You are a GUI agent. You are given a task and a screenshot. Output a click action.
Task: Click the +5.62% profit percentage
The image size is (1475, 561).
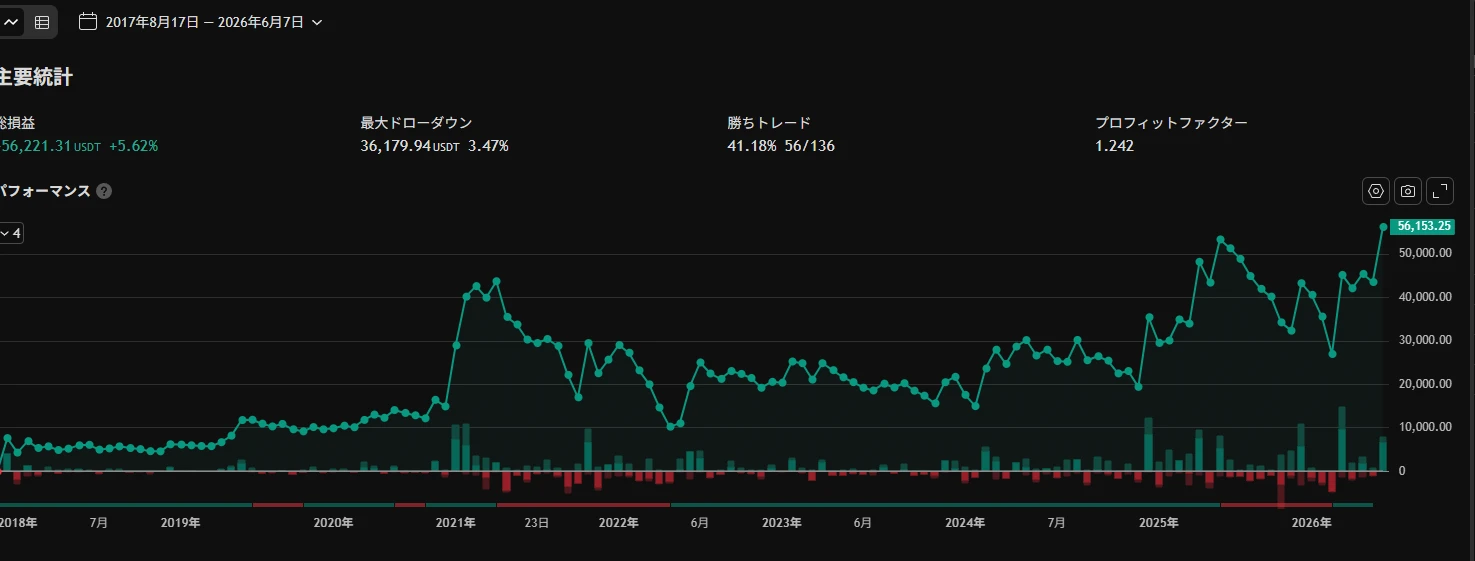133,146
